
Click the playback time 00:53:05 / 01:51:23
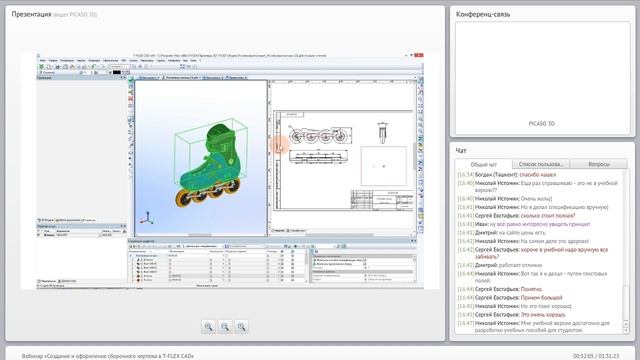point(596,356)
